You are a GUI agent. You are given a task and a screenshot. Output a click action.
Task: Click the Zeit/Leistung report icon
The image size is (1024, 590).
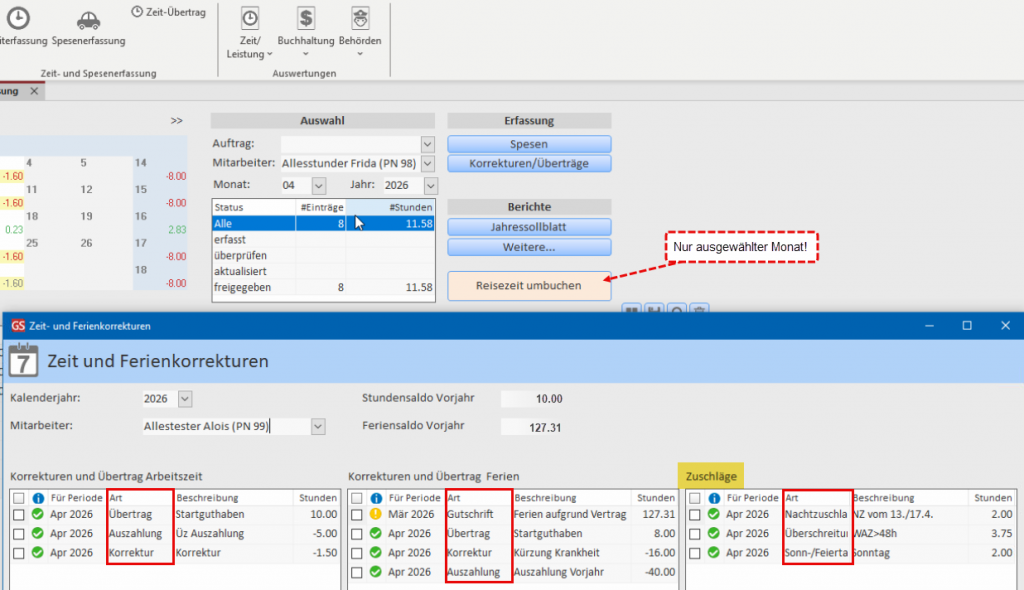pos(250,18)
